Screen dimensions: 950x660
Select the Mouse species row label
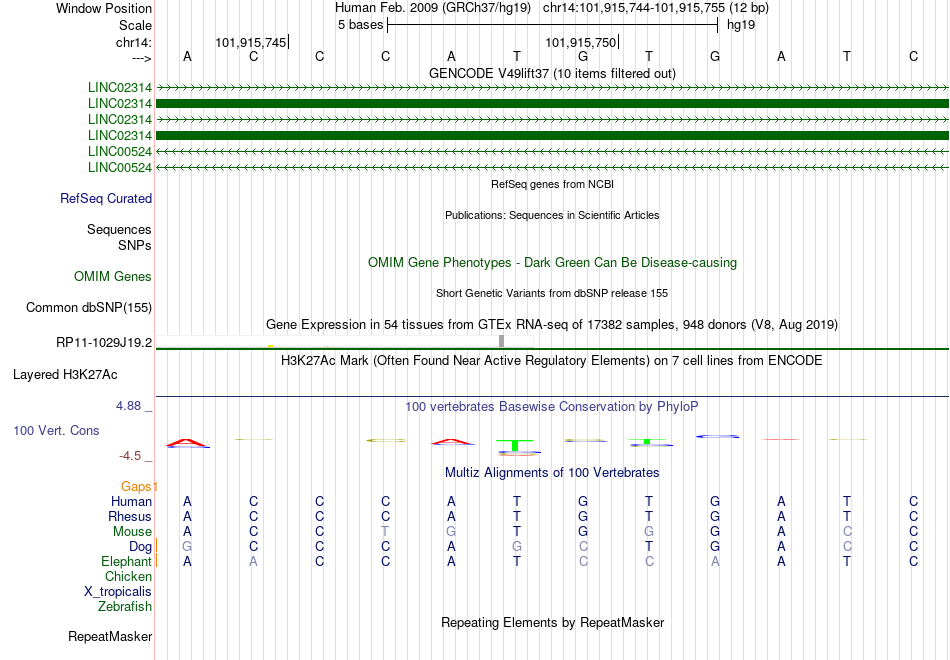tap(132, 532)
